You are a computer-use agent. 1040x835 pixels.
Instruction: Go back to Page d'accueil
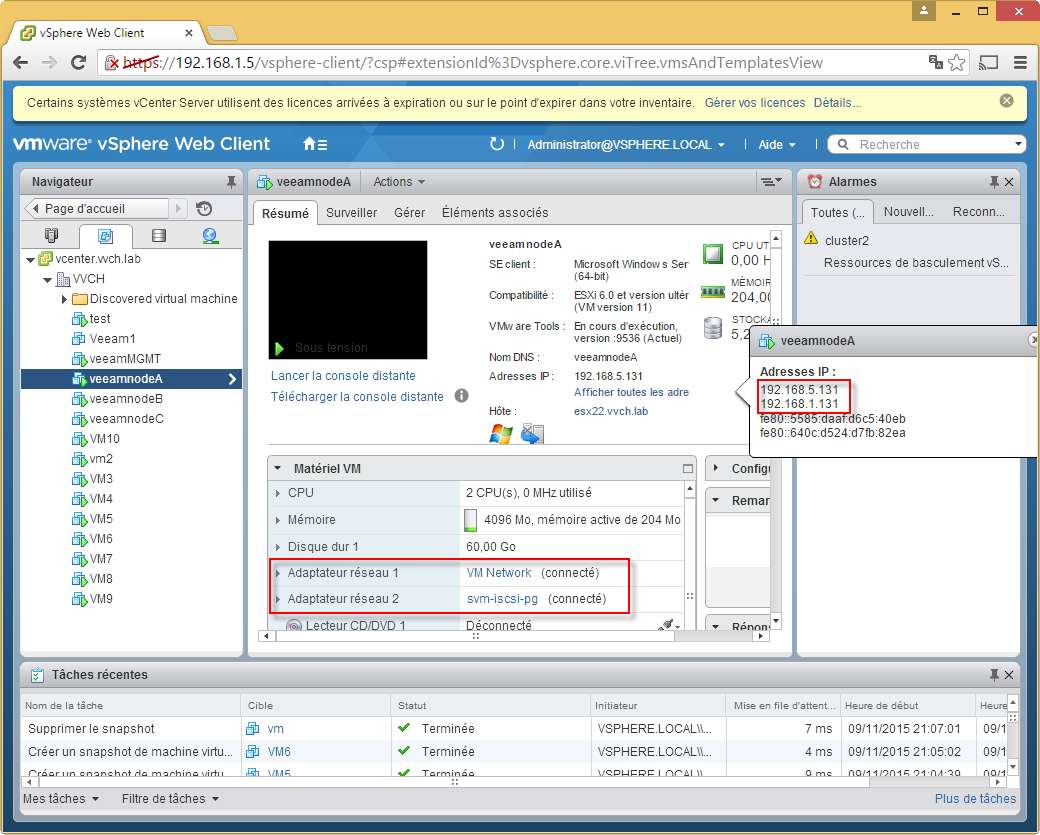pos(97,209)
